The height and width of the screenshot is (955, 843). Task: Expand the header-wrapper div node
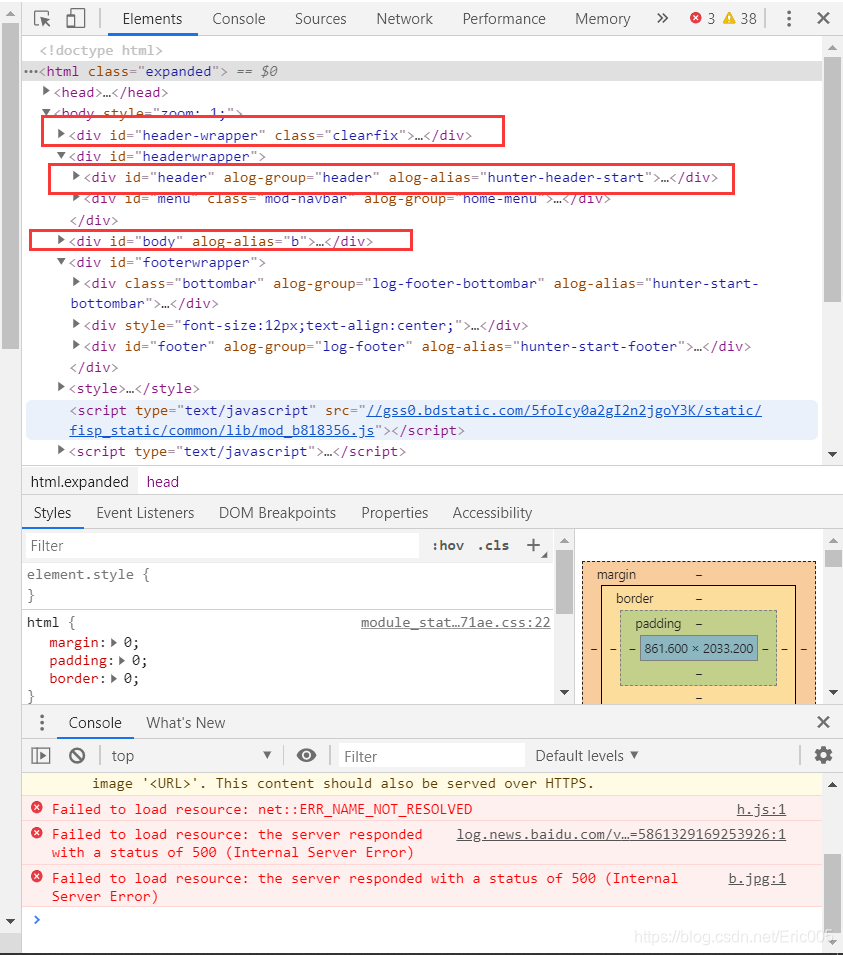tap(61, 134)
